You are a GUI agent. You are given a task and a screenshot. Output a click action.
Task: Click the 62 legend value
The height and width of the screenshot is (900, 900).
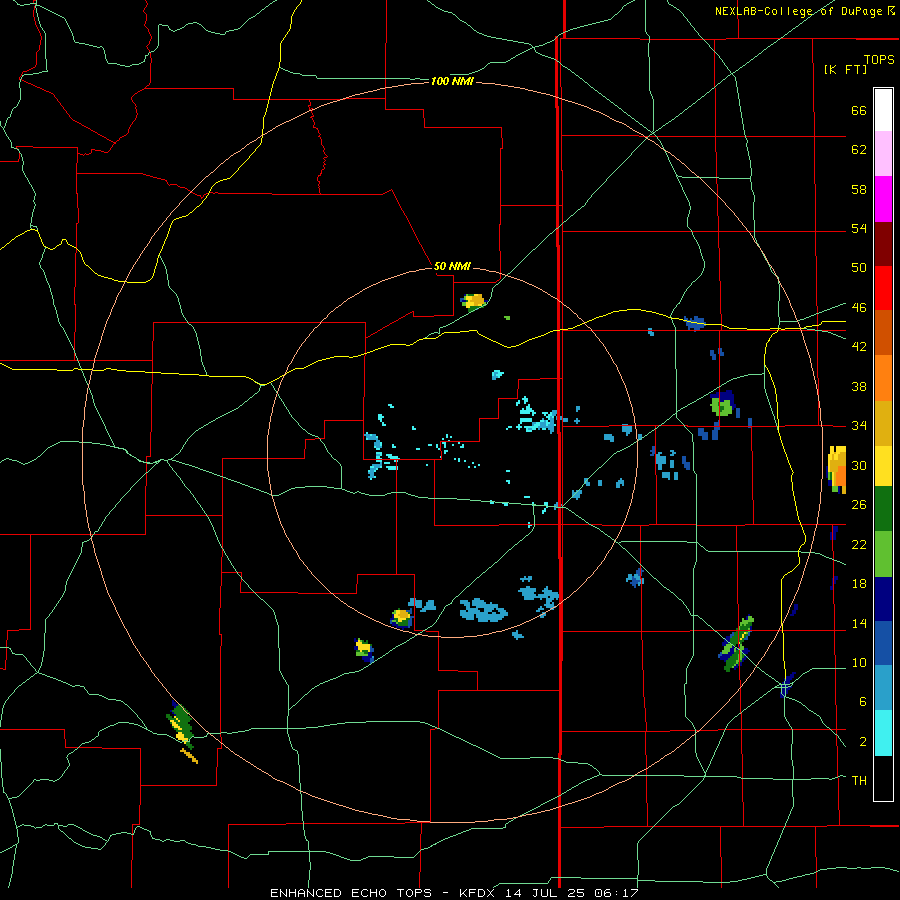point(859,149)
